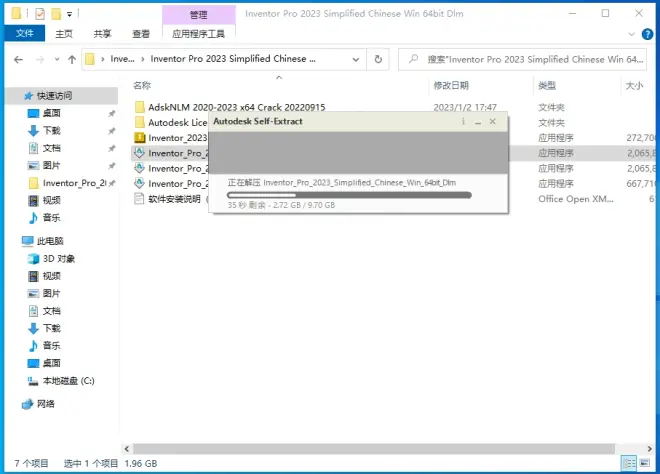Sort by the 修改日期 column header
660x474 pixels.
(451, 85)
